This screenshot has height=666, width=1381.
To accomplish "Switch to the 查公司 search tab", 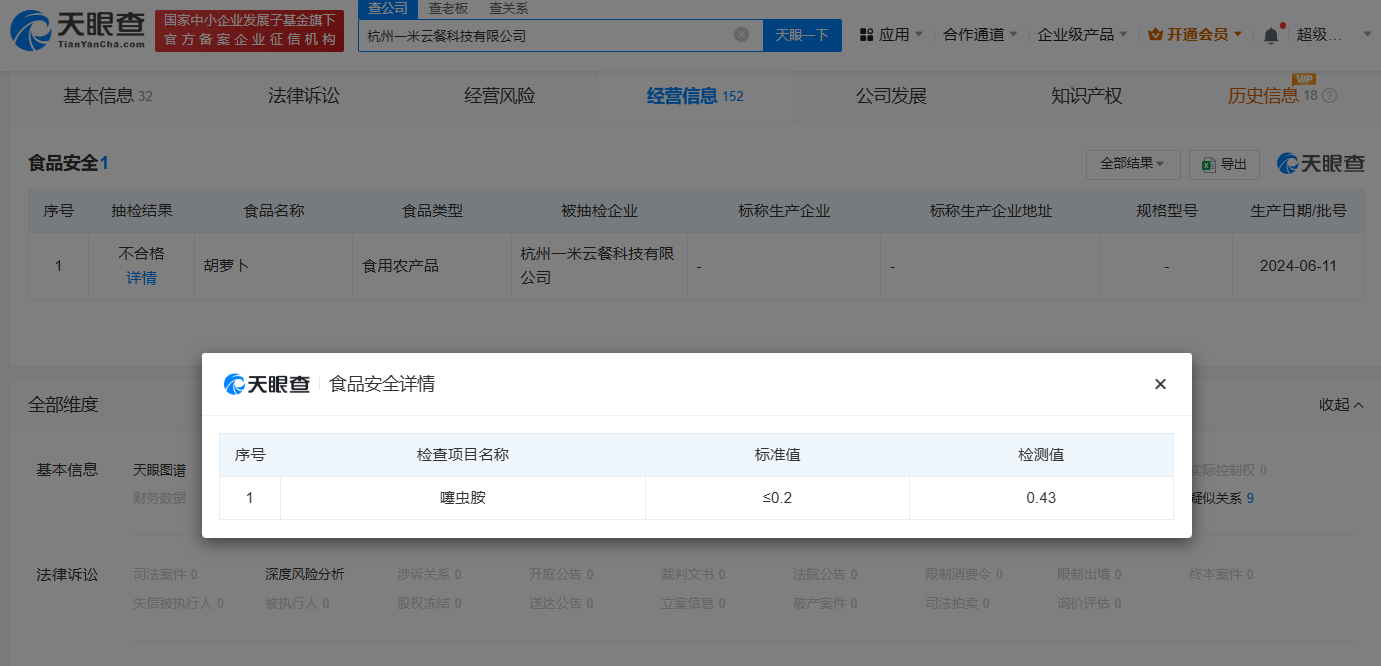I will (387, 9).
